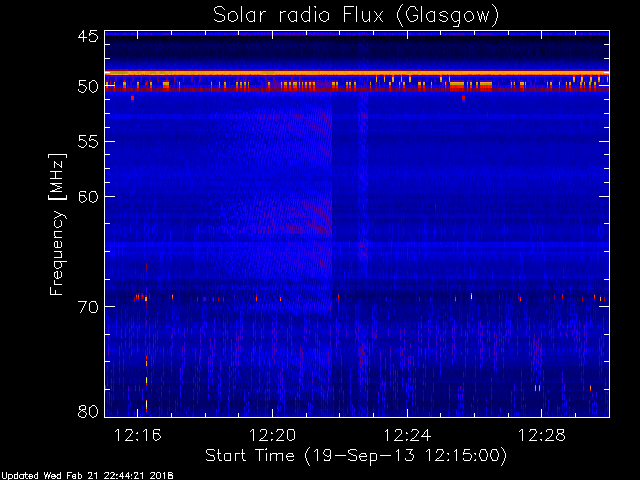Click the 12:24 time tick label
This screenshot has height=480, width=640.
tap(407, 436)
